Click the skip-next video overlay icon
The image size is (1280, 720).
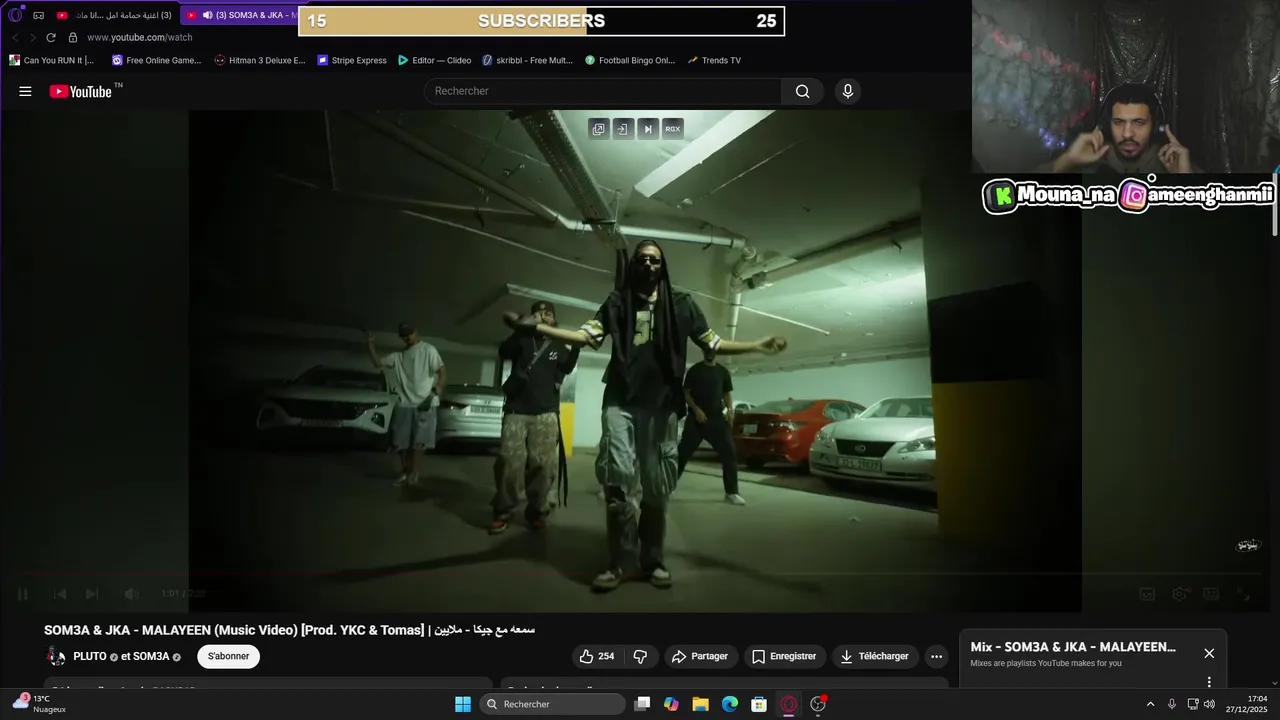[648, 129]
